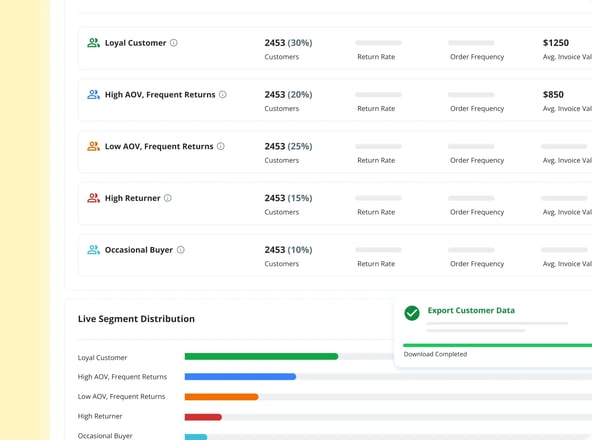This screenshot has height=440, width=592.
Task: Select the Low AOV, Frequent Returns segment title
Action: (x=159, y=147)
